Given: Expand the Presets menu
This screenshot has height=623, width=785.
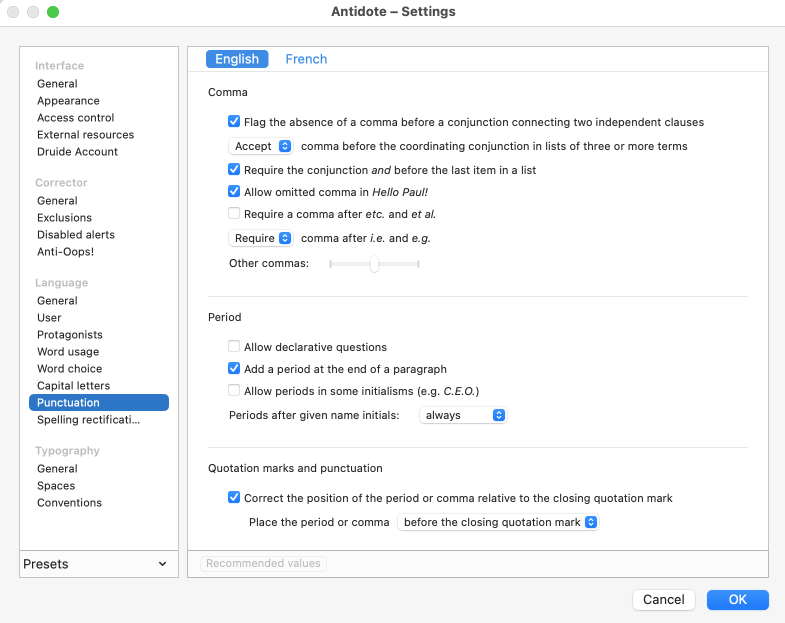Looking at the screenshot, I should (x=96, y=564).
